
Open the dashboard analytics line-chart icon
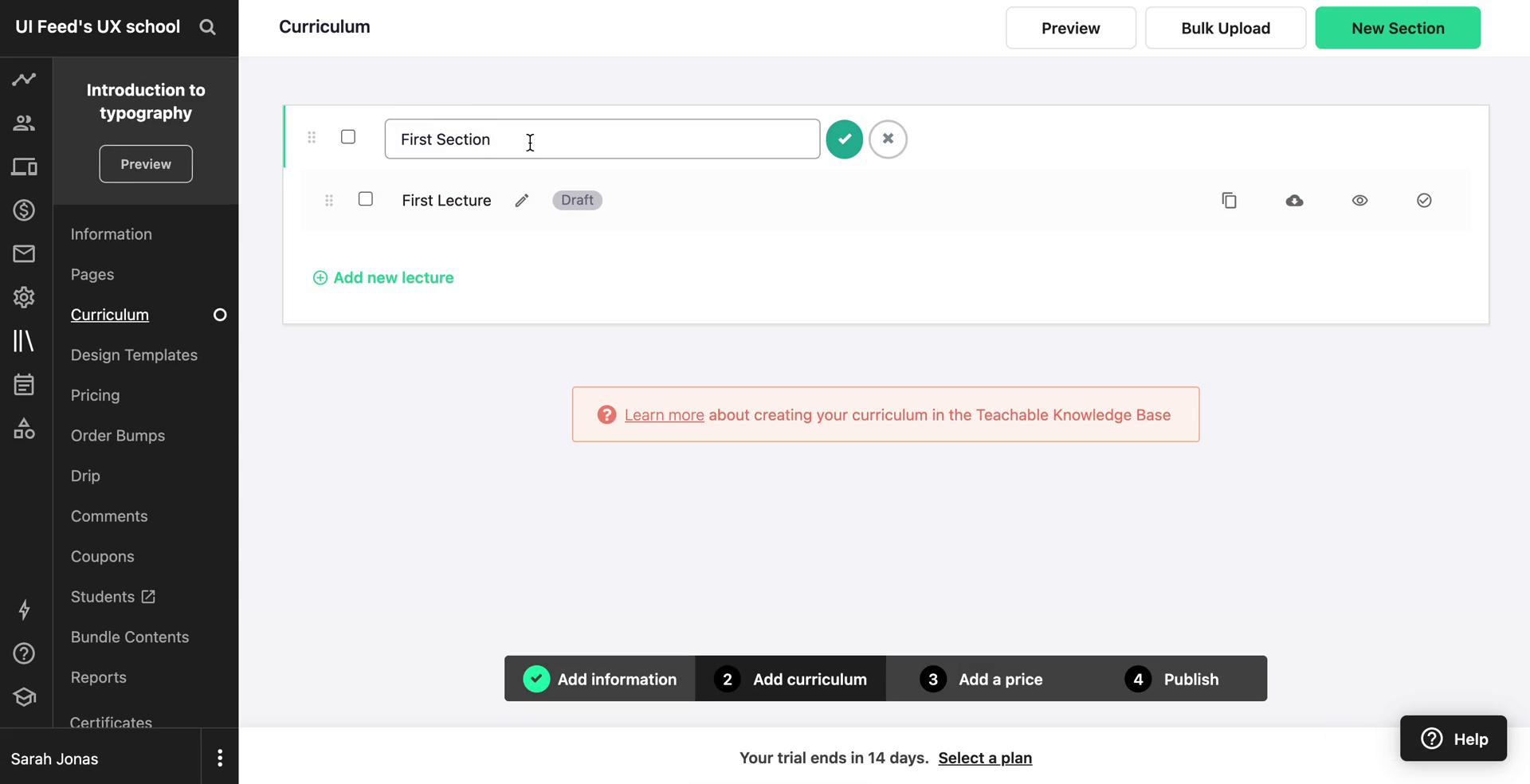click(x=24, y=79)
